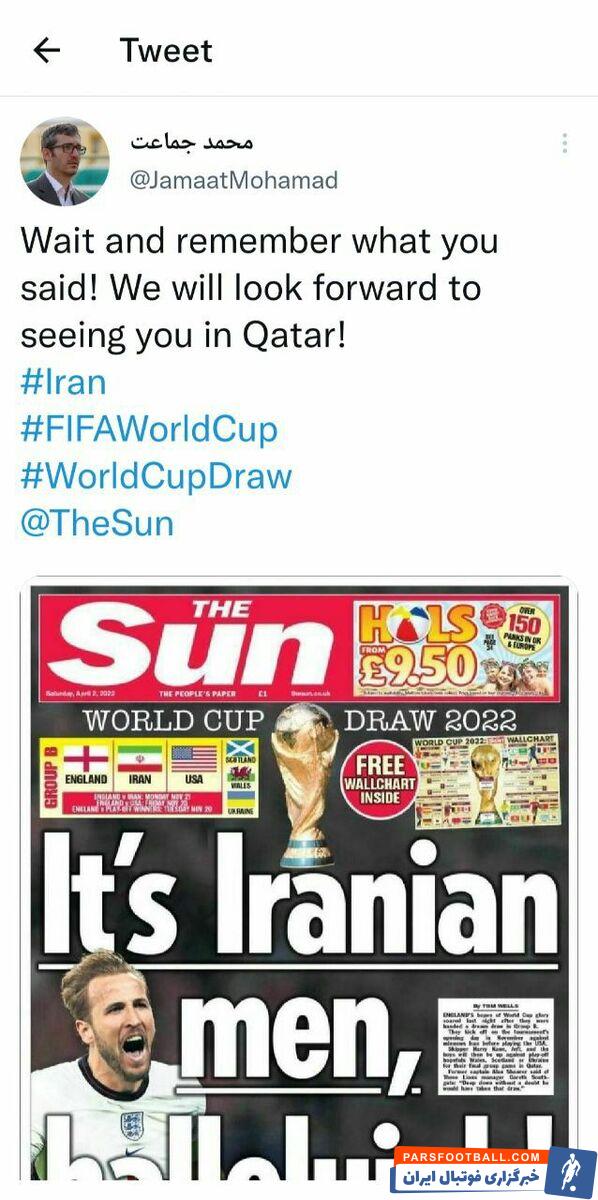Open the profile picture of the tweet author
The width and height of the screenshot is (598, 1200).
click(65, 162)
